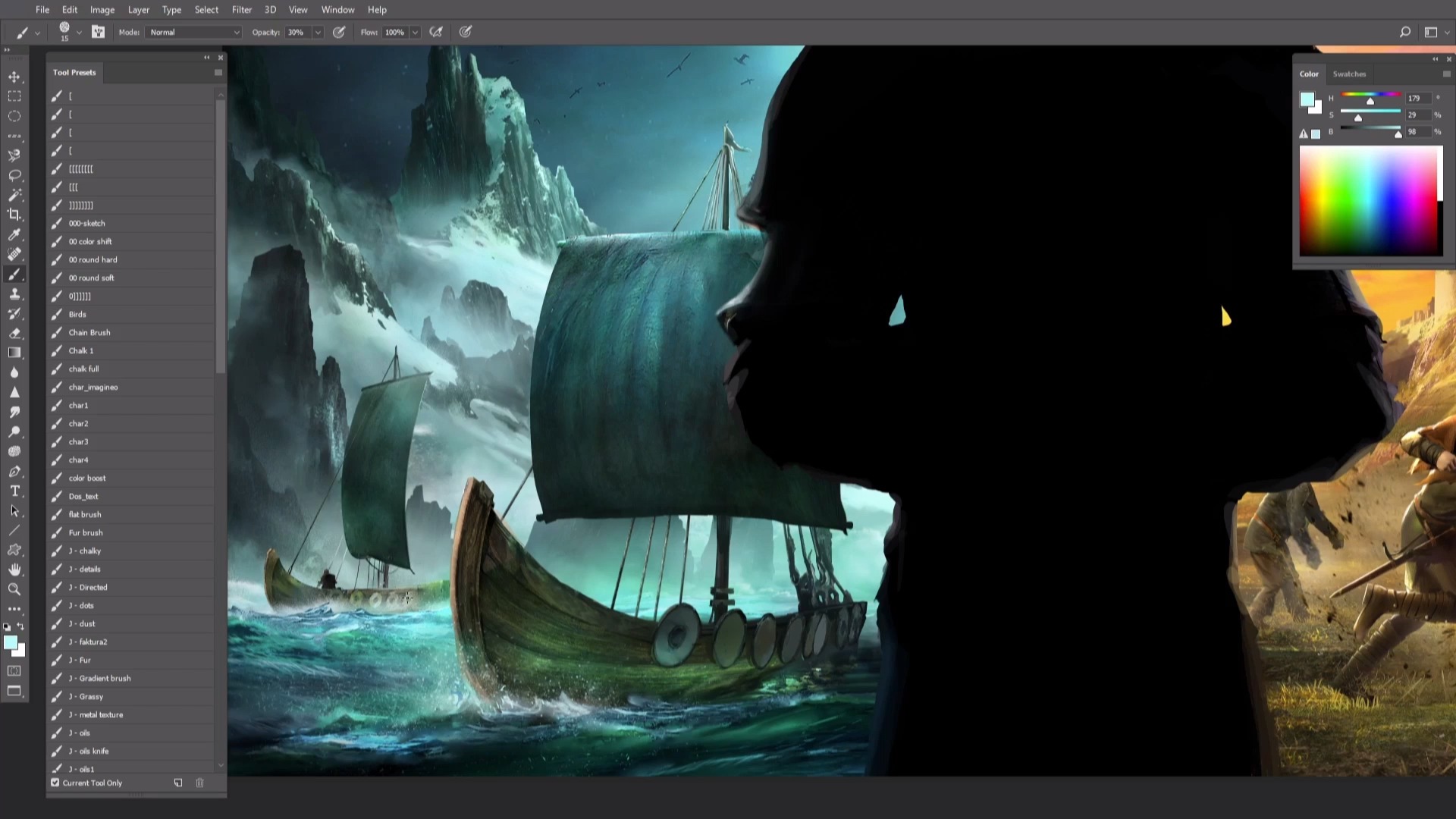Screen dimensions: 1456x819
Task: Open the search icon at top right
Action: point(1404,32)
